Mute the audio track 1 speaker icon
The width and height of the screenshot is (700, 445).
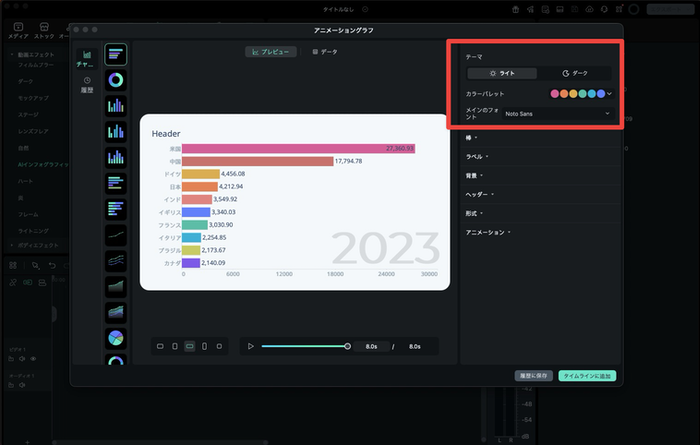coord(22,385)
